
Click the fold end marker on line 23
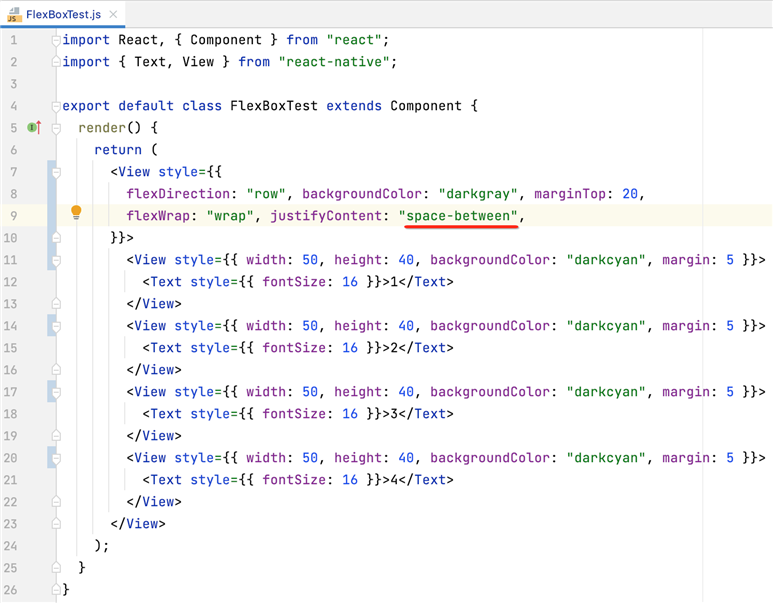coord(57,524)
